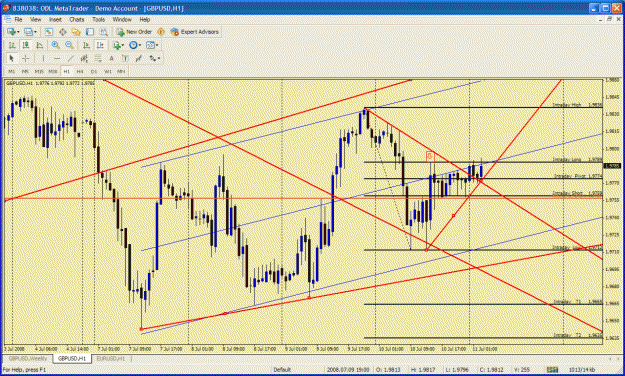Expand the Periods dropdown arrow
The width and height of the screenshot is (625, 376).
pyautogui.click(x=140, y=45)
